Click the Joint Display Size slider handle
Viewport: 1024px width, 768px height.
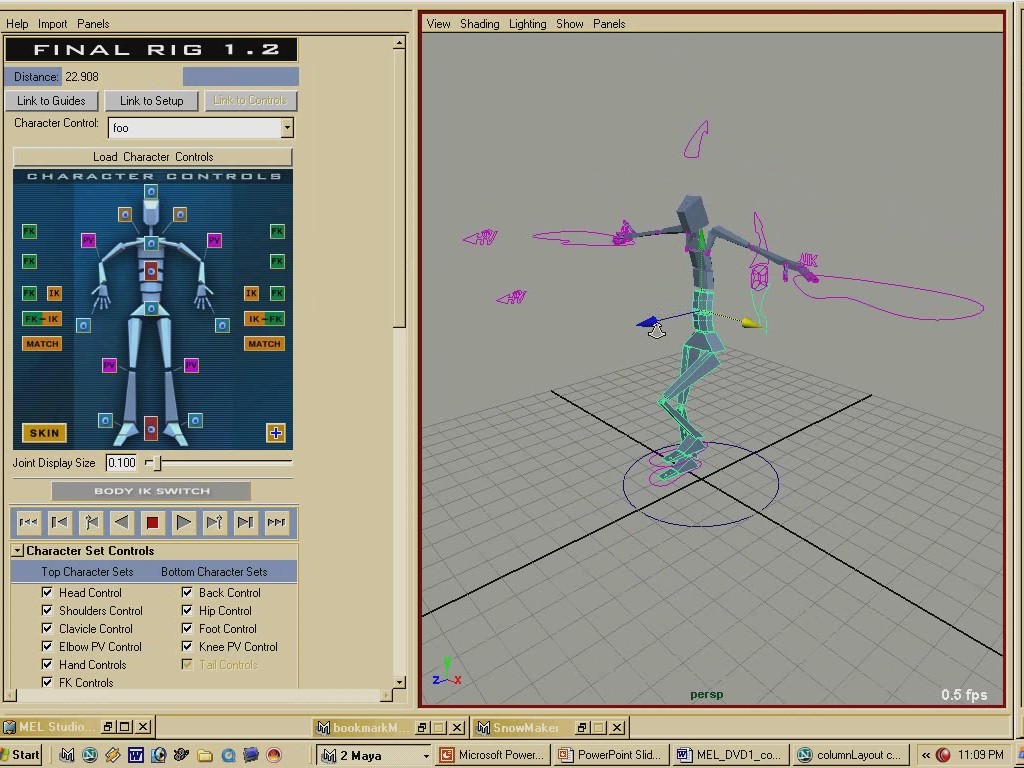(157, 463)
